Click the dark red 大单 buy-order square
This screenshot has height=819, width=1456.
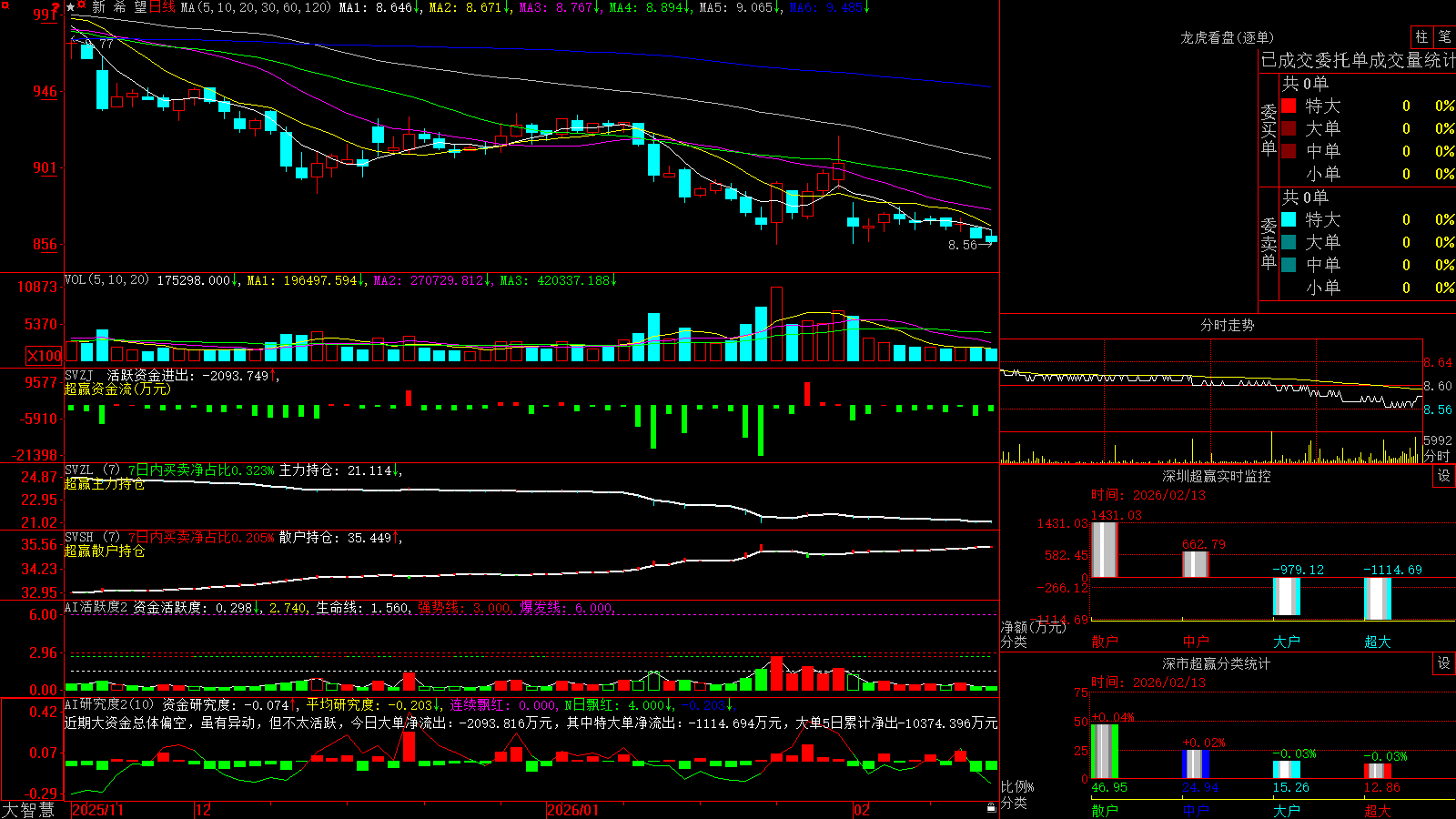(x=1289, y=128)
